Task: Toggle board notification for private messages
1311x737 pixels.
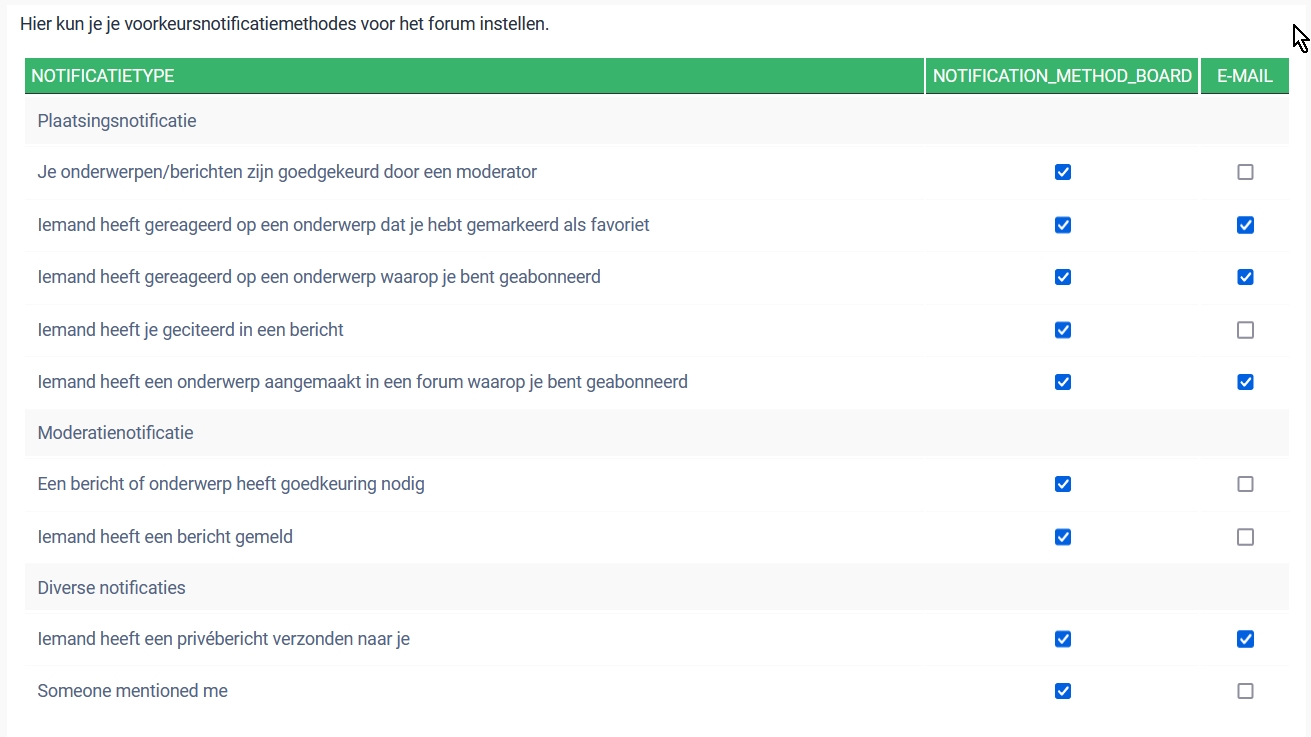Action: 1063,639
